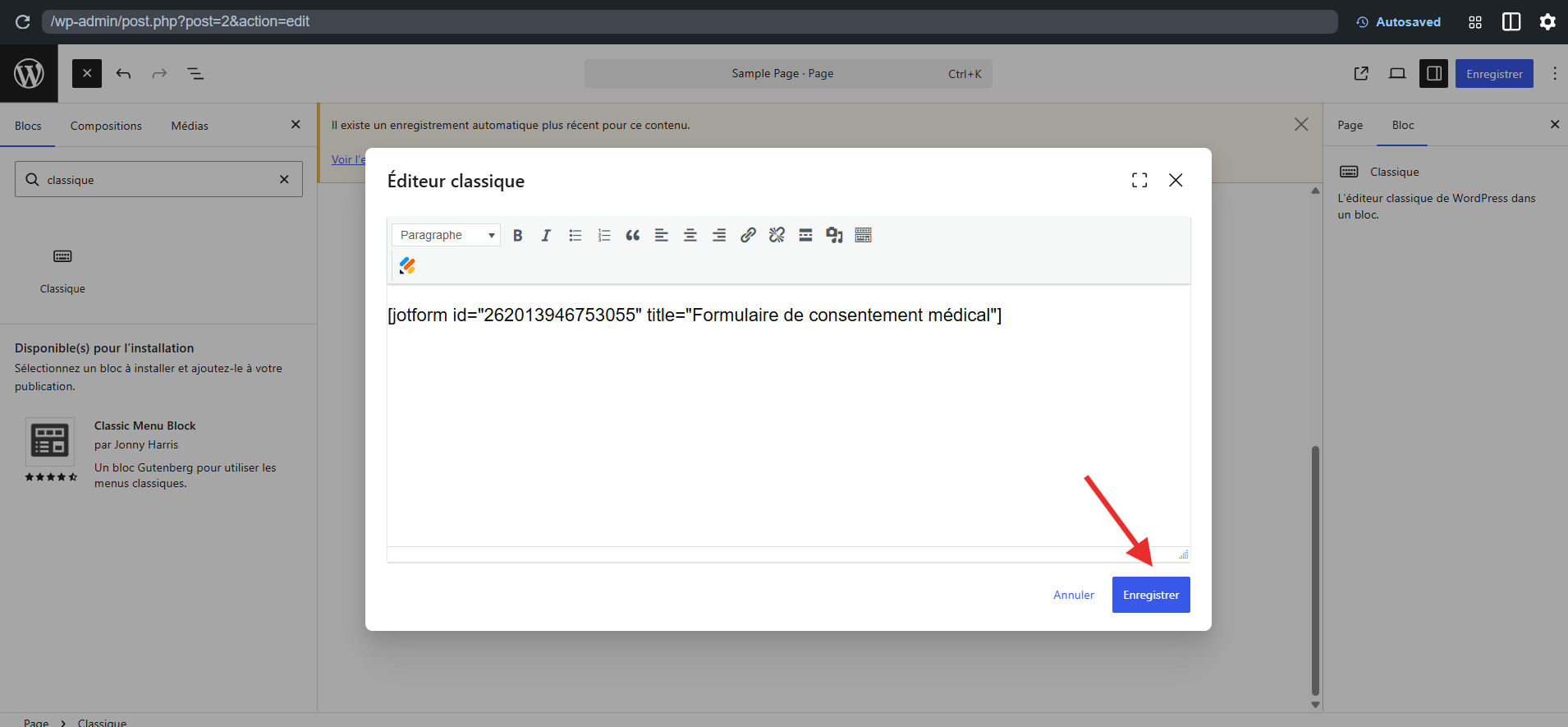The width and height of the screenshot is (1568, 727).
Task: Select the Classique block
Action: point(62,270)
